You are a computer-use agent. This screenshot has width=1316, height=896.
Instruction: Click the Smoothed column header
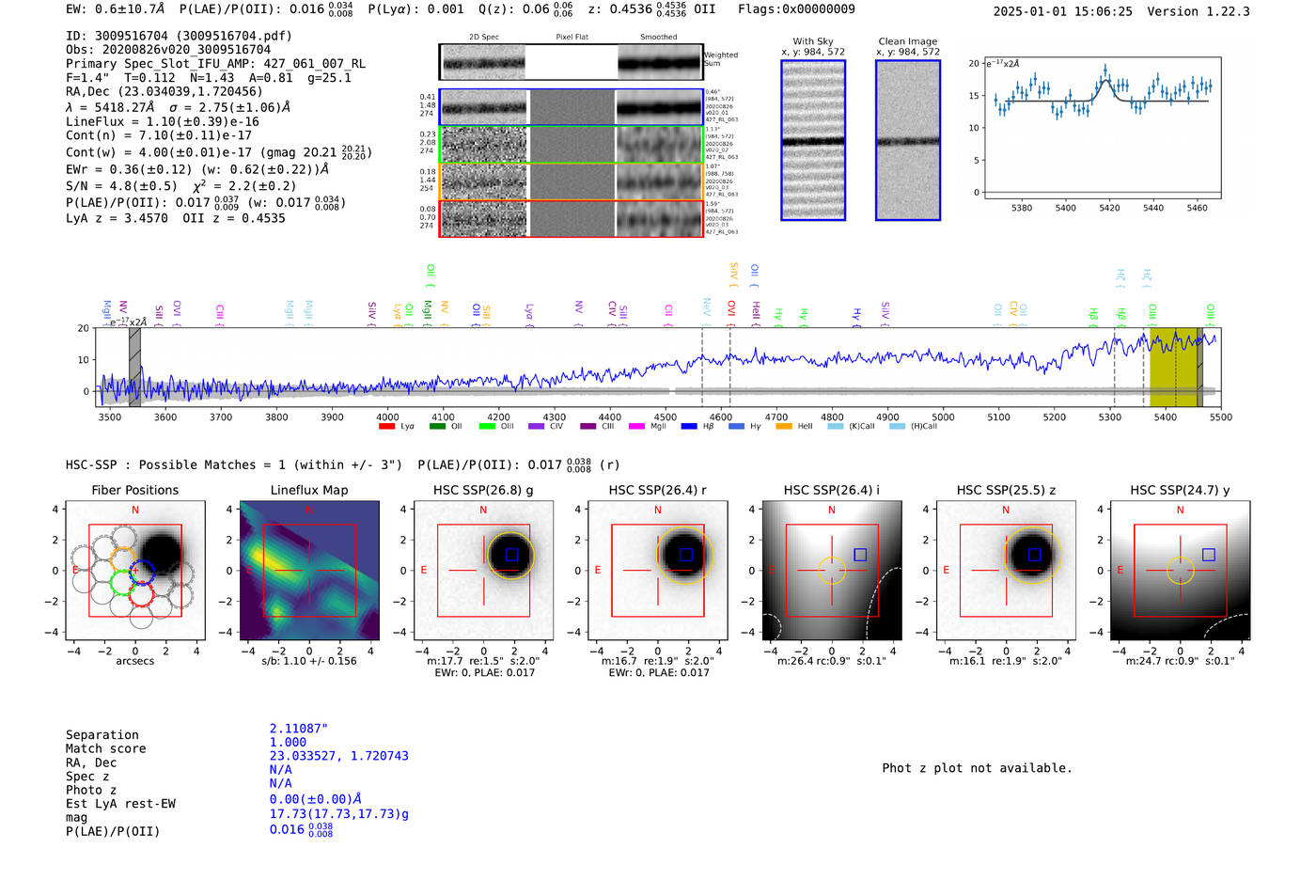pyautogui.click(x=659, y=38)
